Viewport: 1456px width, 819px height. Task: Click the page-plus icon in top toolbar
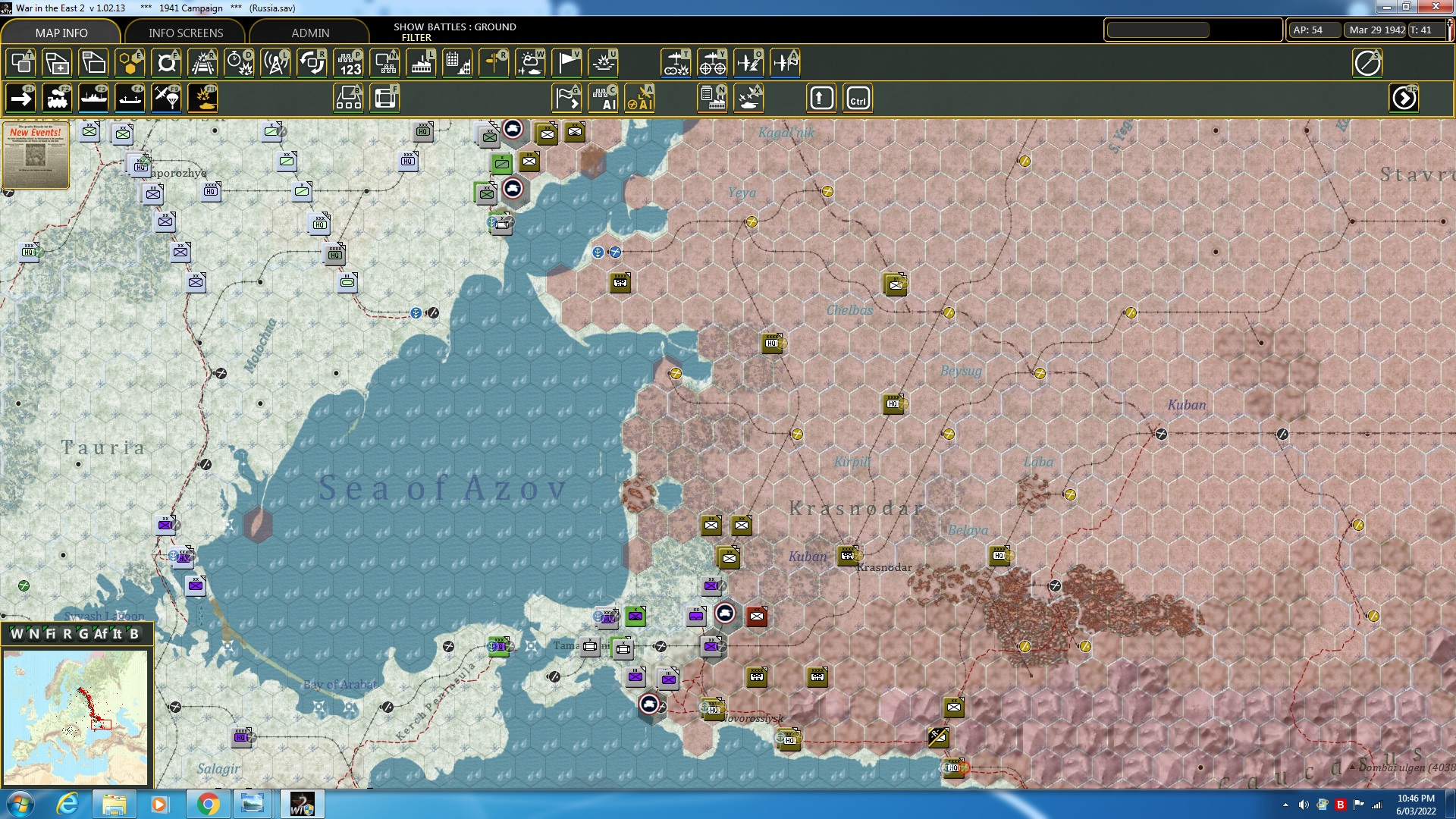click(57, 63)
